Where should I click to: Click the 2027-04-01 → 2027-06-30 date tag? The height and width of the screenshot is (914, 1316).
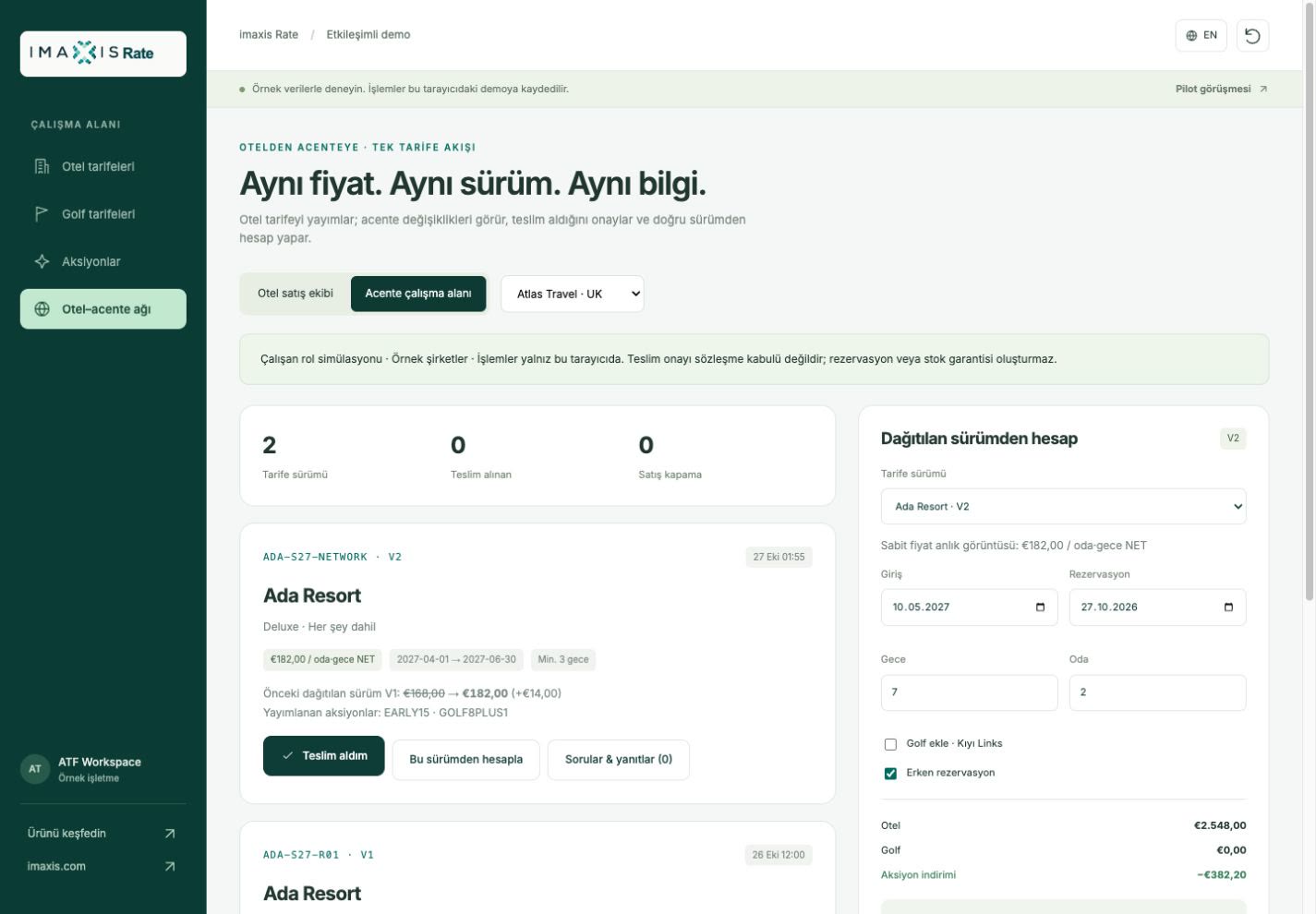pos(456,660)
